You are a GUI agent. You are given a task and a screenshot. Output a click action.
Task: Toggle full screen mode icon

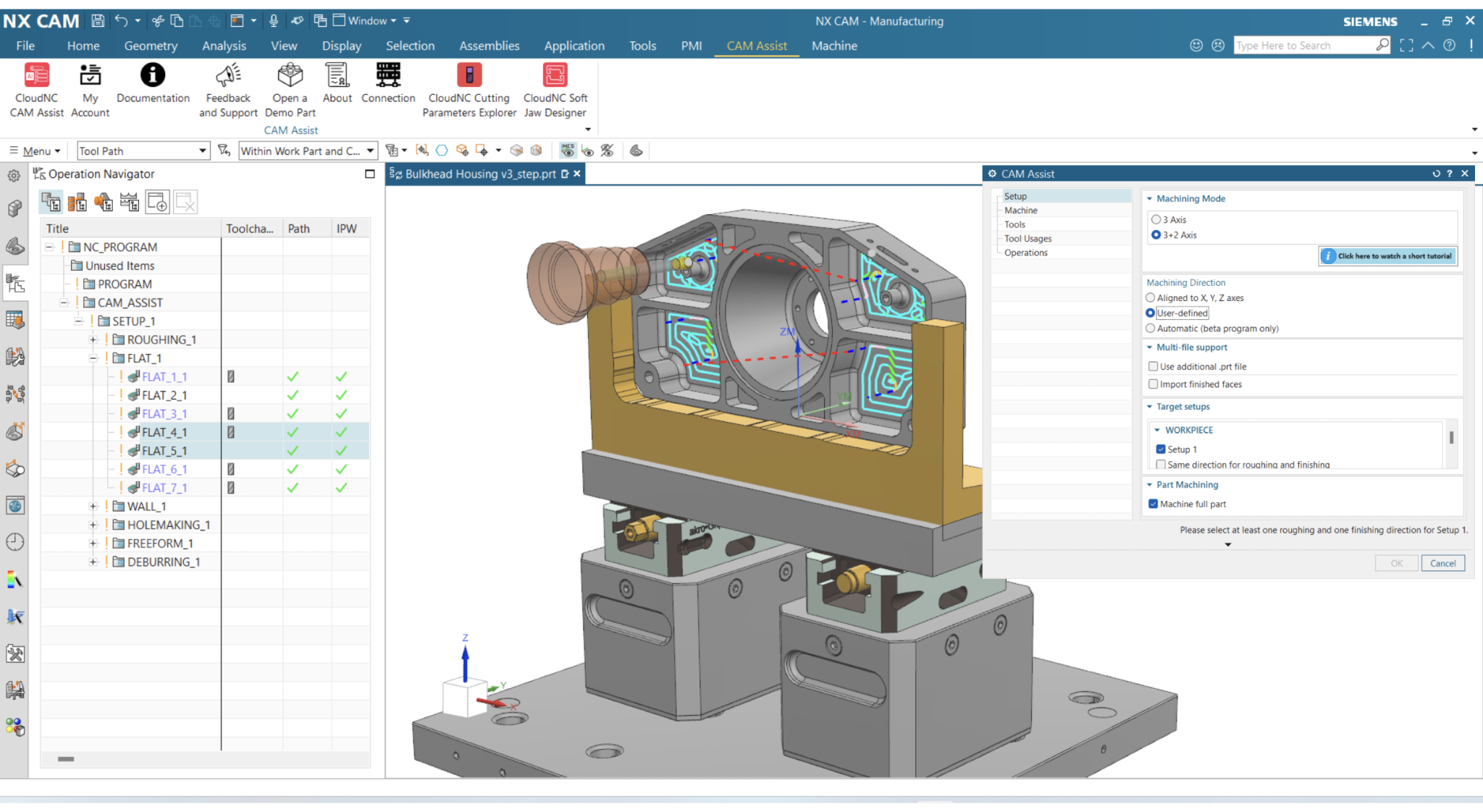point(1406,45)
